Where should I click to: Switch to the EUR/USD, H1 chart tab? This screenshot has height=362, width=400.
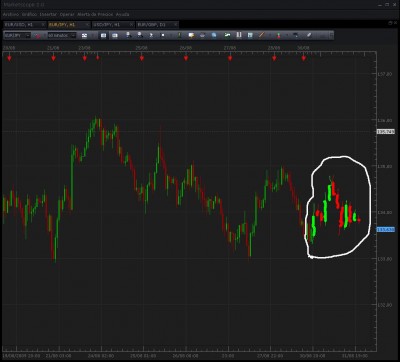[21, 25]
